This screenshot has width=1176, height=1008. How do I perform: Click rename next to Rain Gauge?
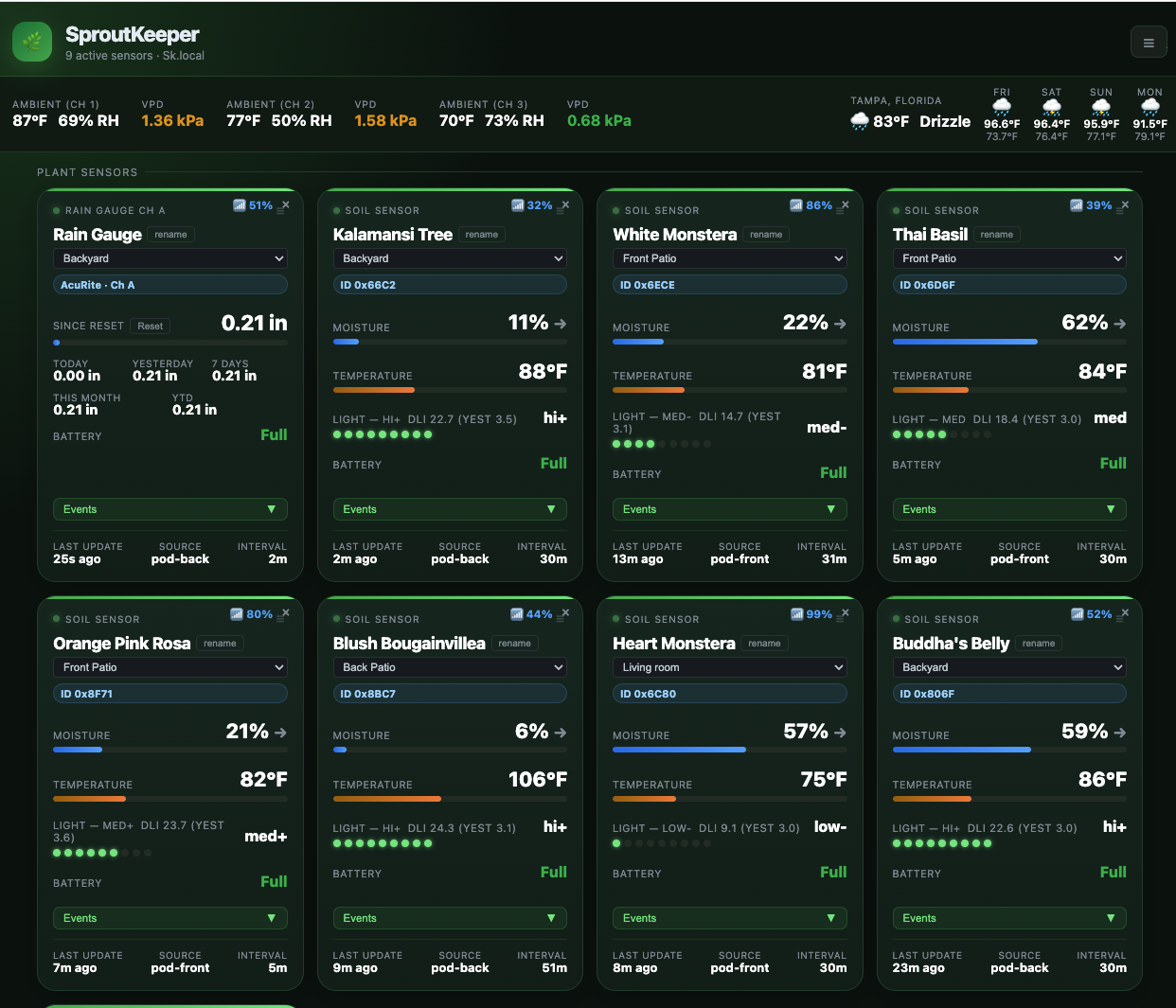tap(171, 235)
